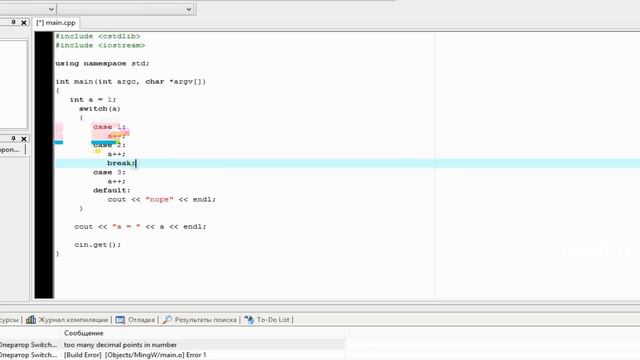Open the Журнал компиляции tab
Screen dimensions: 640x360
tap(73, 320)
